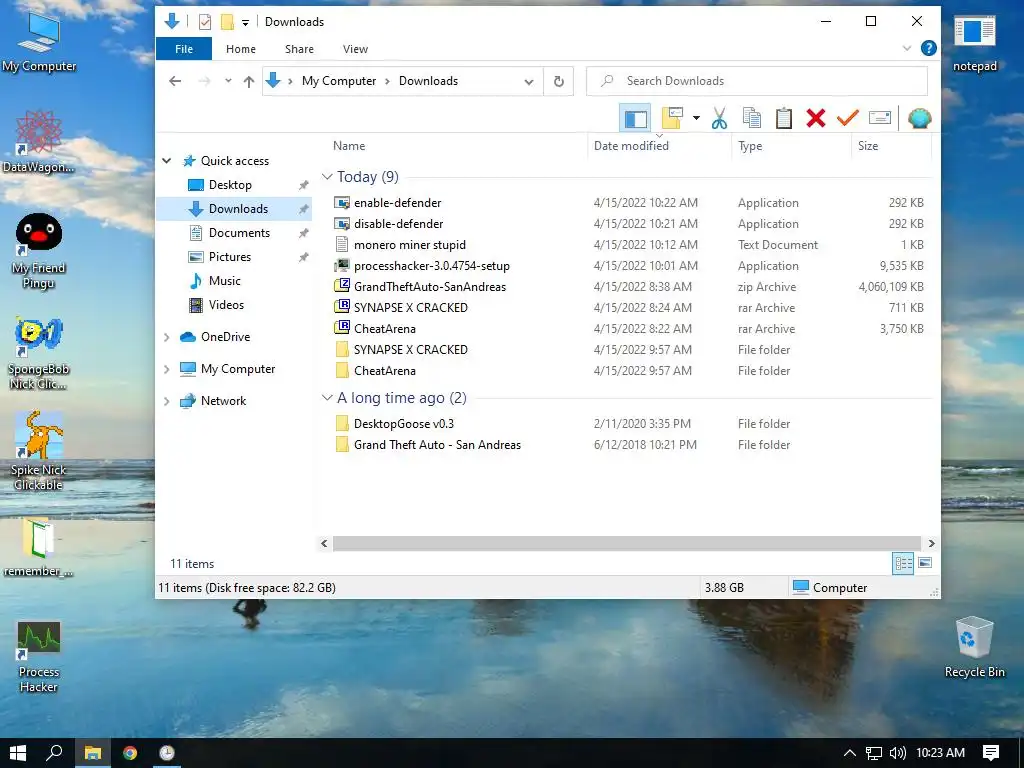Go up one folder level
This screenshot has height=768, width=1024.
coord(249,82)
